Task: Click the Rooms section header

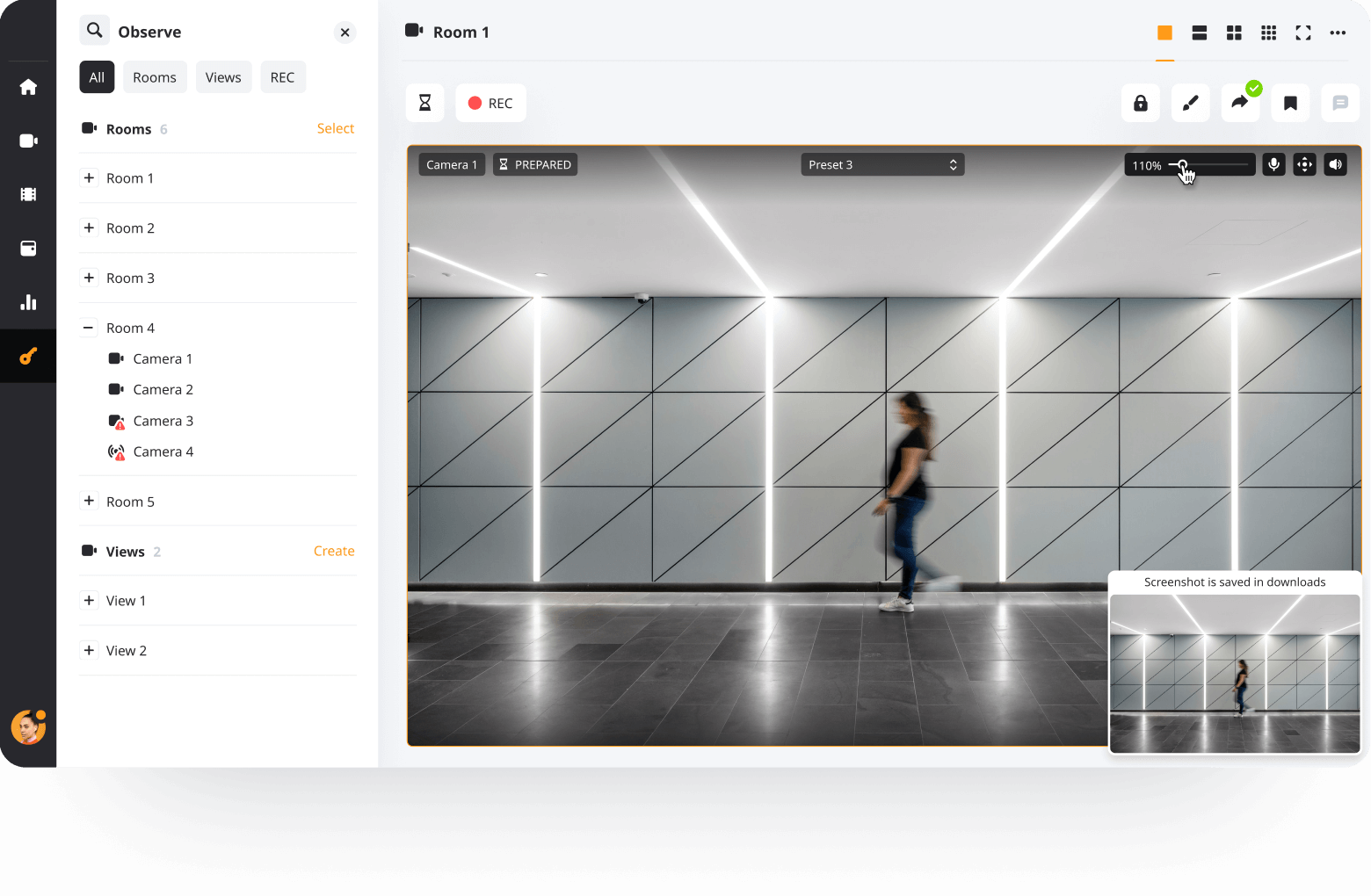Action: [x=128, y=129]
